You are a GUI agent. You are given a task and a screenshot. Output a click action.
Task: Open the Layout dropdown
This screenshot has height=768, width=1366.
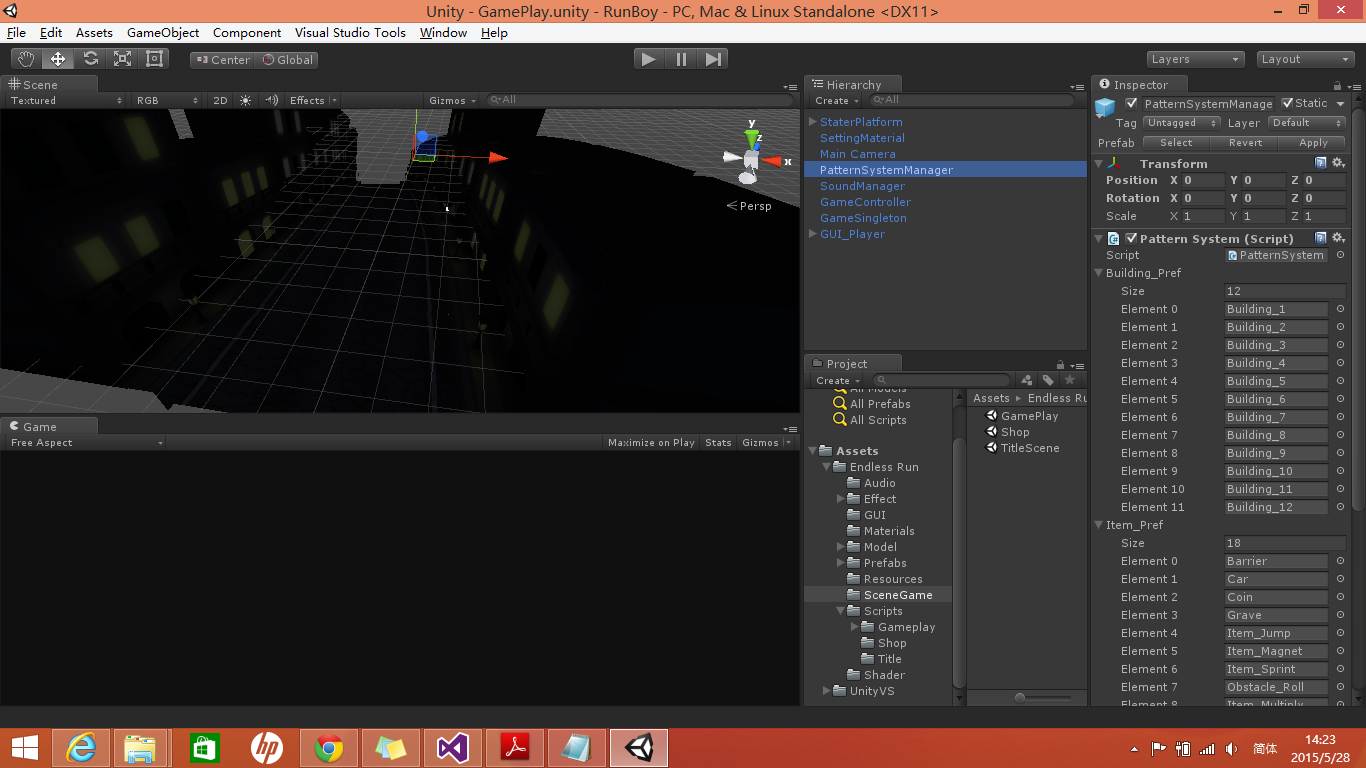pyautogui.click(x=1305, y=59)
